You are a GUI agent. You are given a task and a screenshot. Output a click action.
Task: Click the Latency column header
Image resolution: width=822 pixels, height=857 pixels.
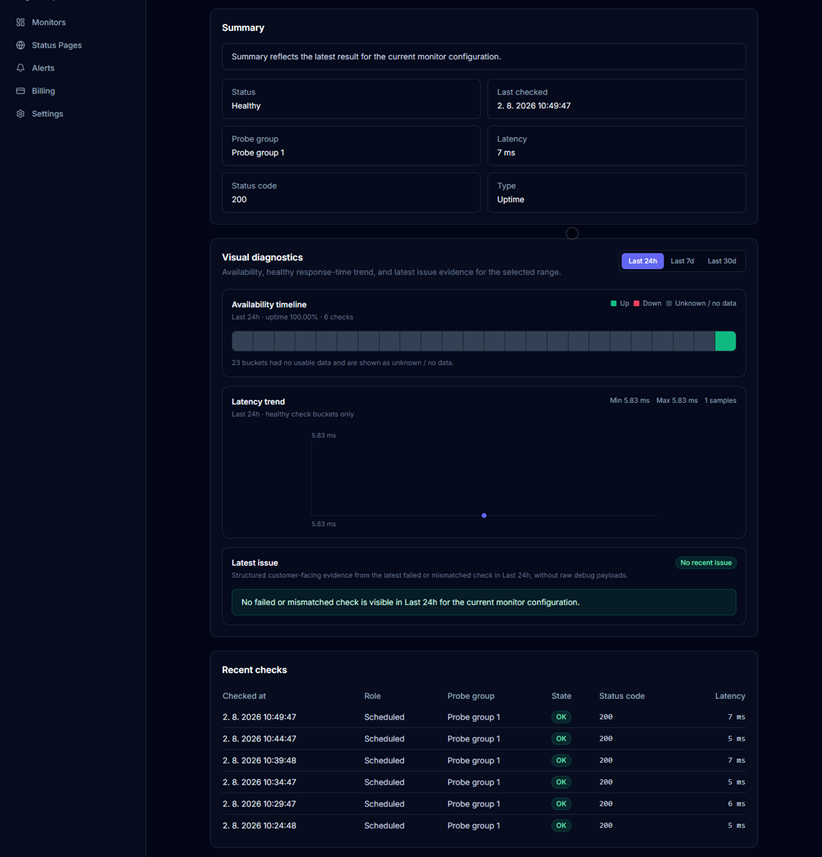point(730,696)
